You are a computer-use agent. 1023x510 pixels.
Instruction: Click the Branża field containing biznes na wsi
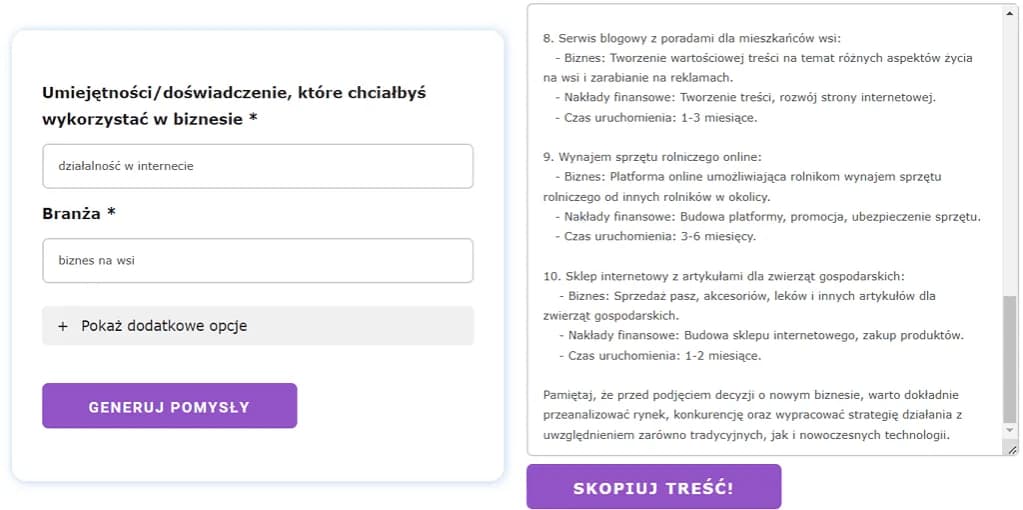coord(257,260)
